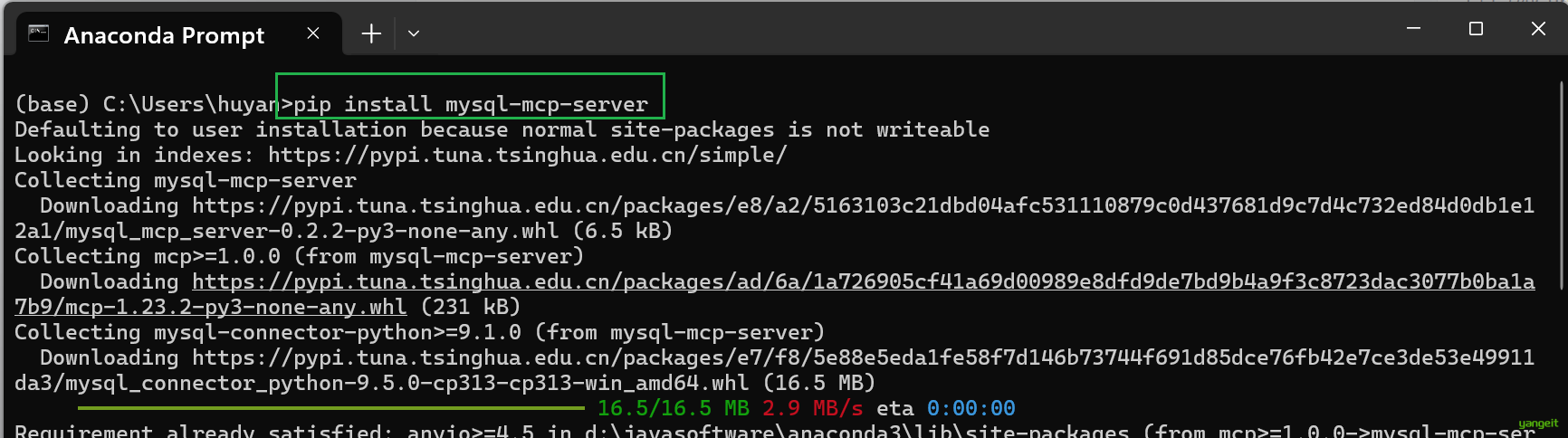This screenshot has height=438, width=1568.
Task: Select the Anaconda Prompt tab title
Action: [164, 35]
